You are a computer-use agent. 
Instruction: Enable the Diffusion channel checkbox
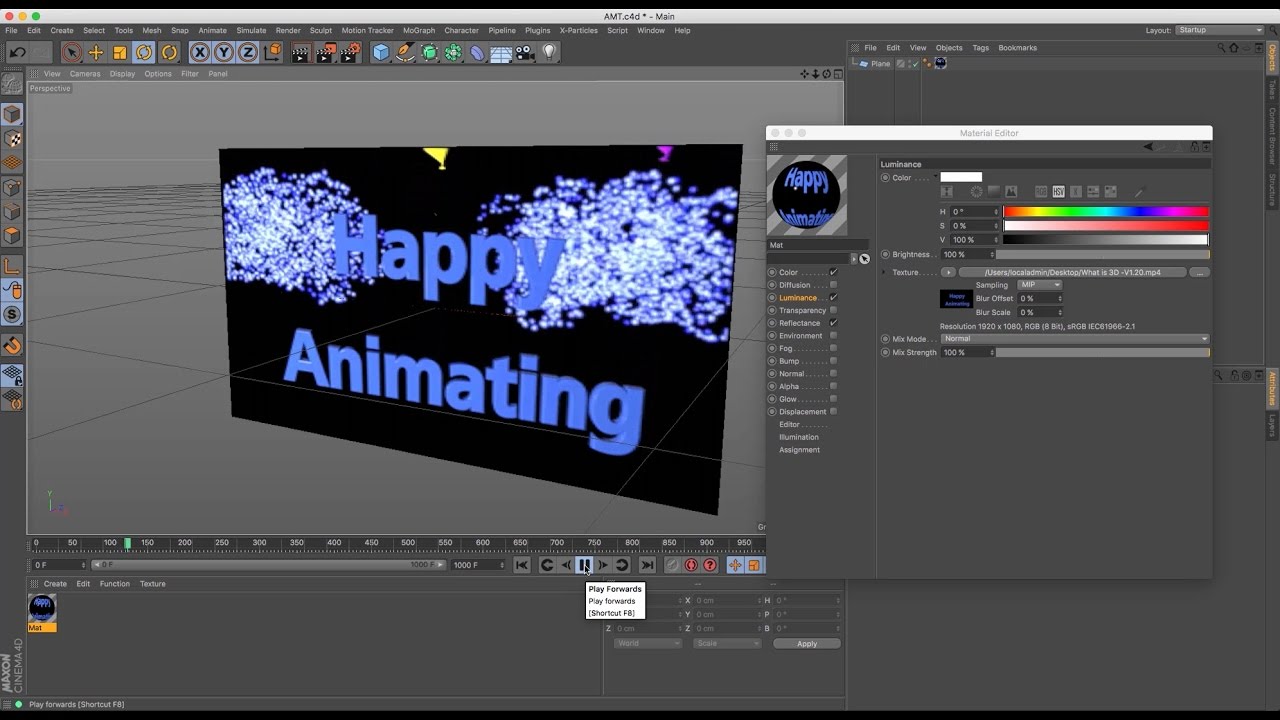click(833, 285)
